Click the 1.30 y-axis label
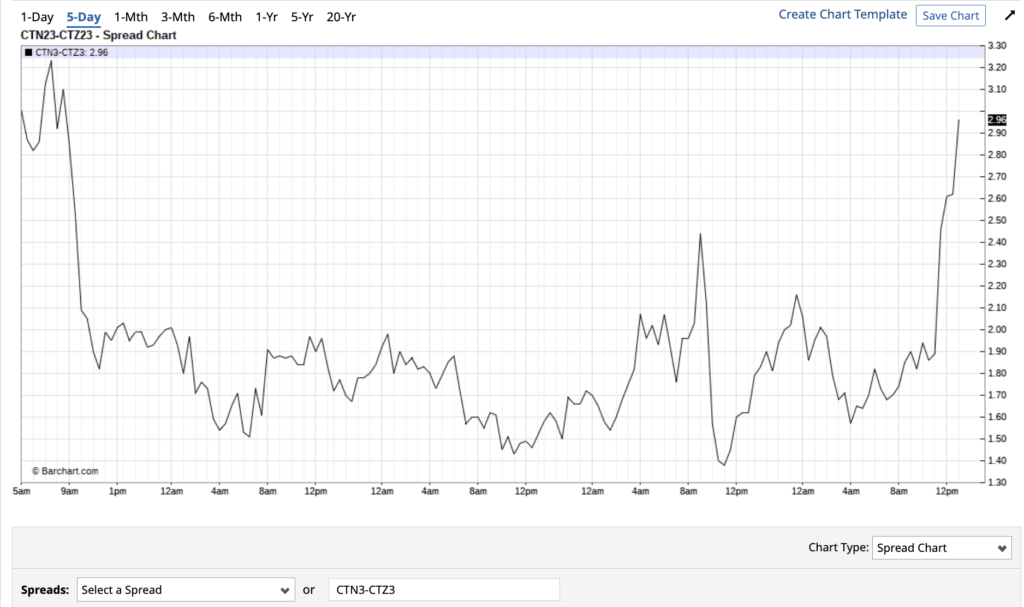 point(997,482)
